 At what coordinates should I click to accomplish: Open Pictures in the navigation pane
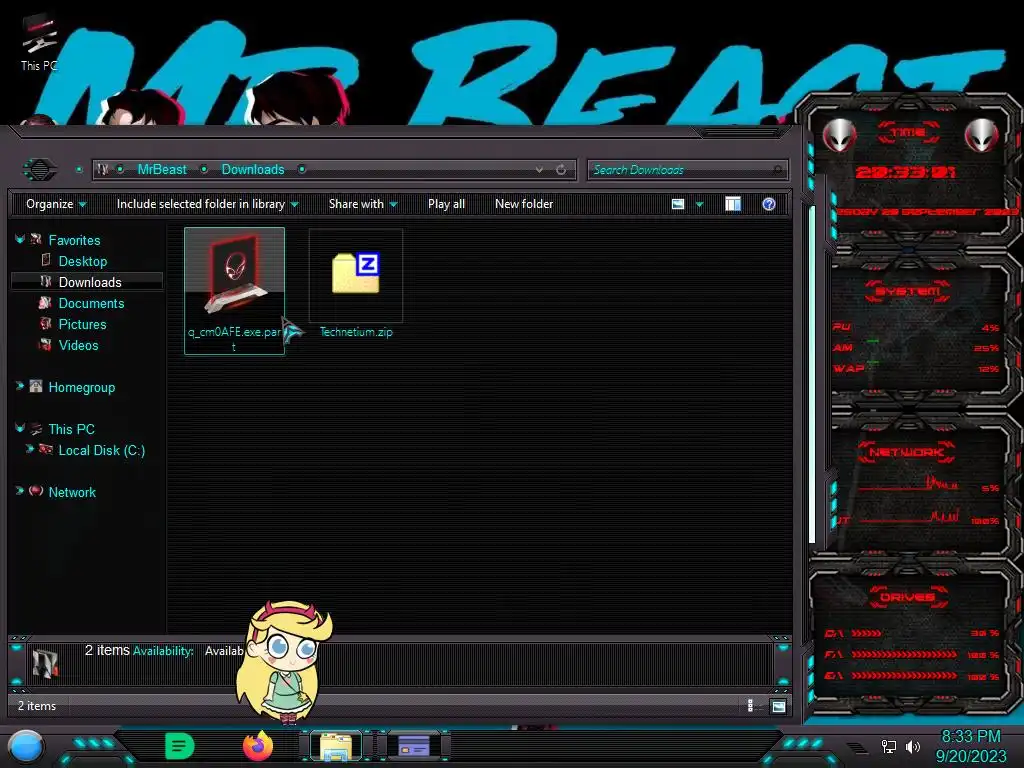click(x=82, y=324)
